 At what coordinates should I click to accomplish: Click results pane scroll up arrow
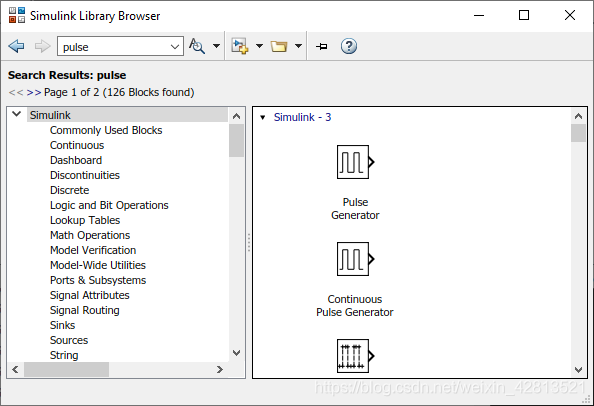pos(578,116)
